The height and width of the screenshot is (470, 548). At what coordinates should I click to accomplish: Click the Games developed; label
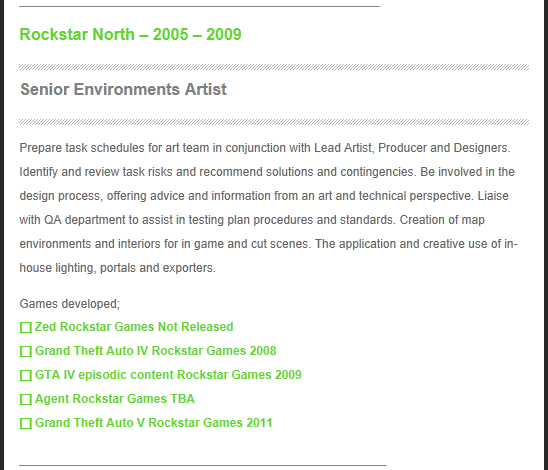(70, 304)
